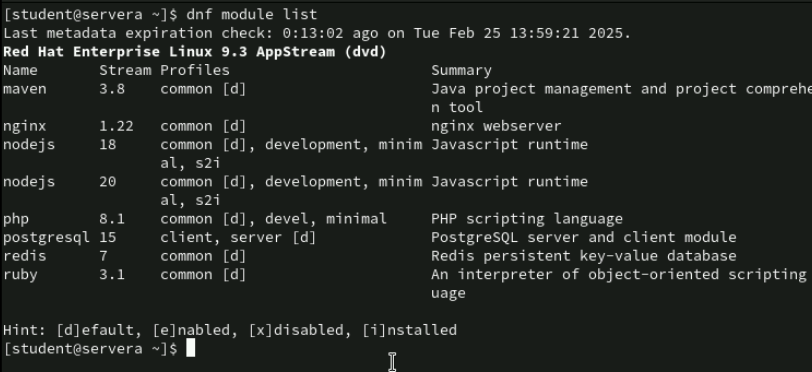Viewport: 812px width, 372px height.
Task: Click the Stream column header
Action: point(125,70)
